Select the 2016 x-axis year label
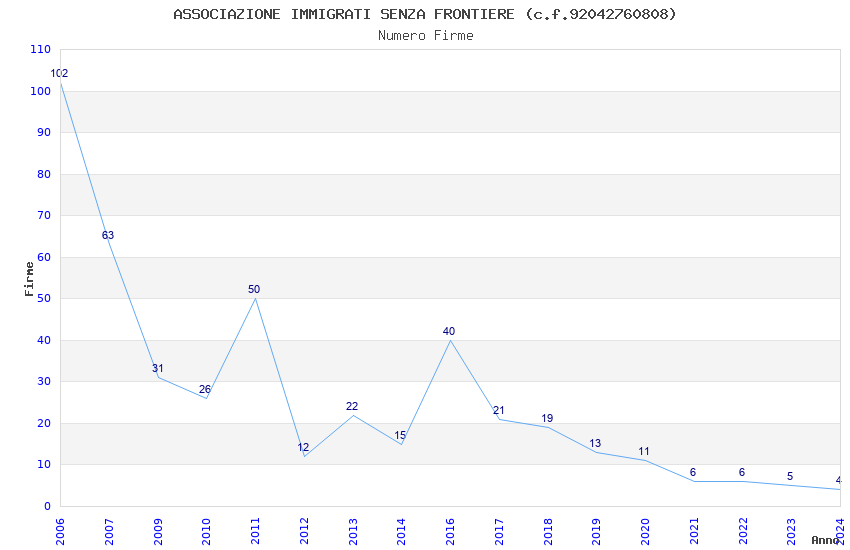 click(x=450, y=531)
